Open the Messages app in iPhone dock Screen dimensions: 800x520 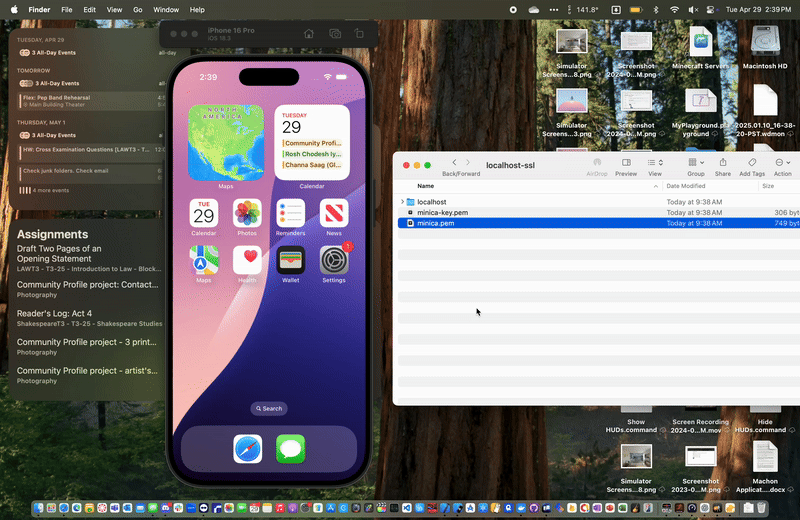click(291, 449)
